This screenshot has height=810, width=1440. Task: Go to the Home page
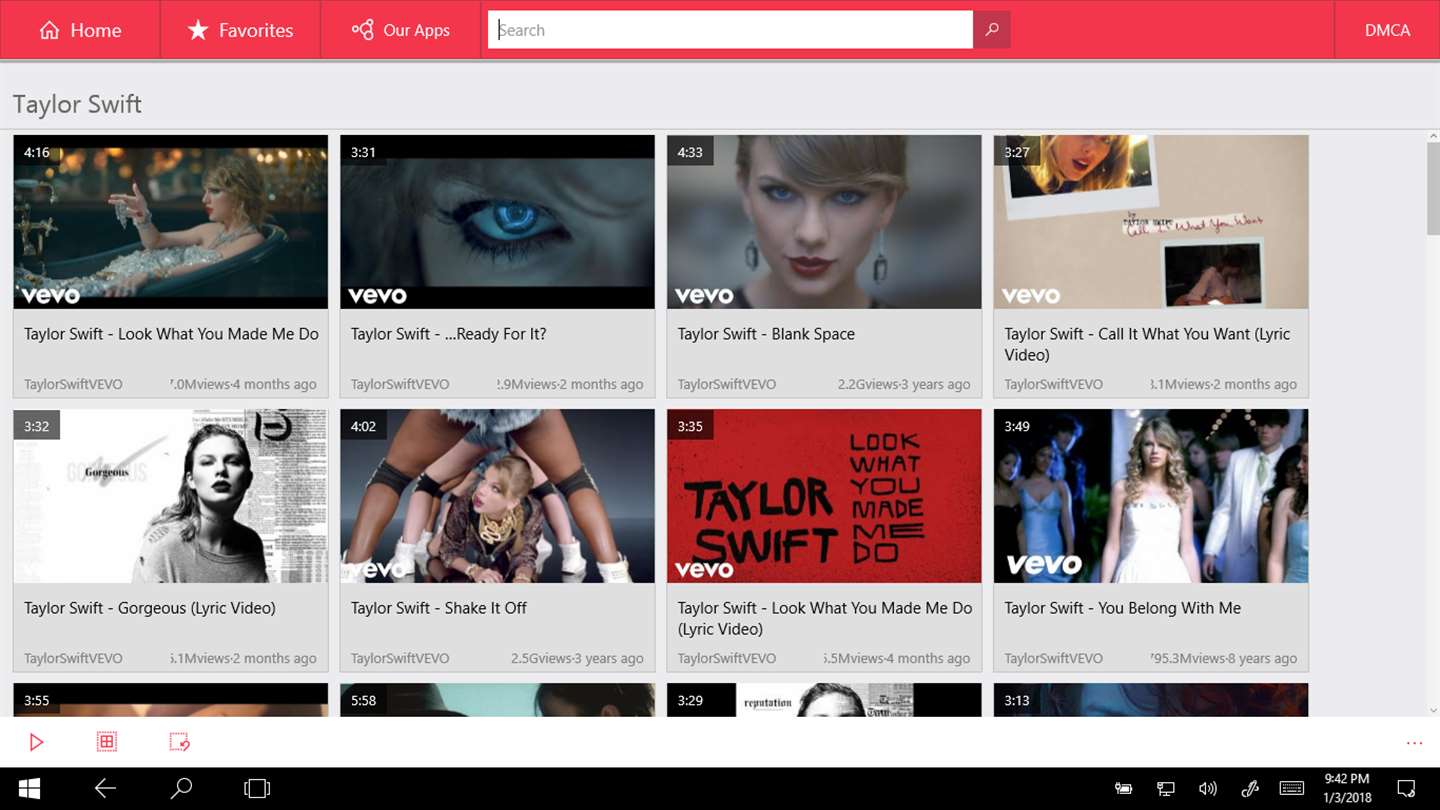(x=80, y=30)
